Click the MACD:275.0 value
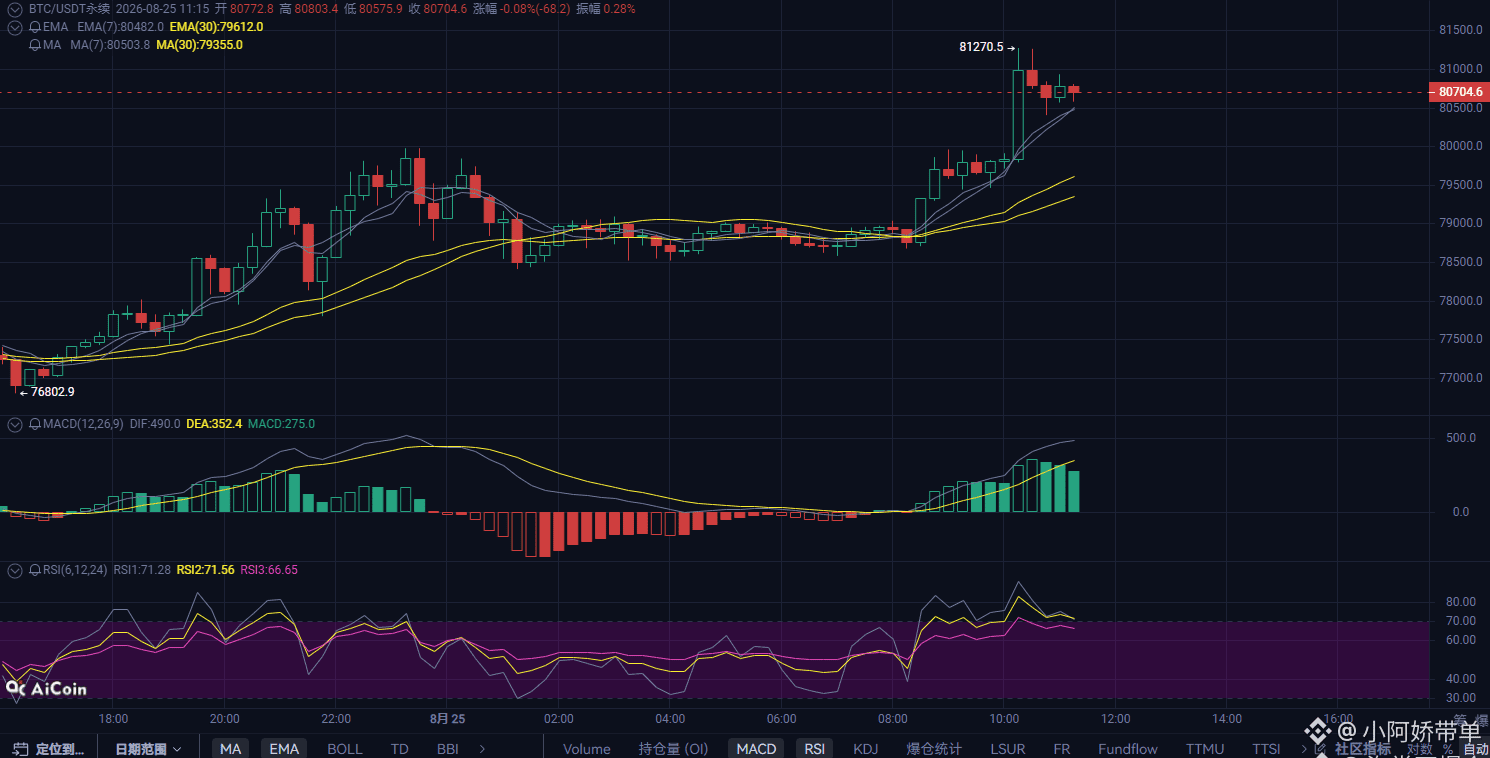 coord(281,424)
